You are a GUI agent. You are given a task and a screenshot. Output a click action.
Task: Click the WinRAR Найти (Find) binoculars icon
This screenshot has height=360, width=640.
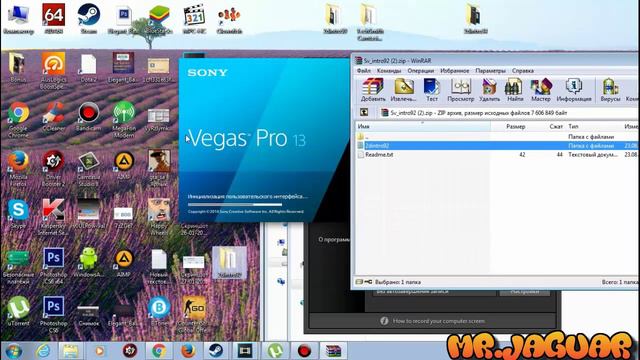point(515,90)
